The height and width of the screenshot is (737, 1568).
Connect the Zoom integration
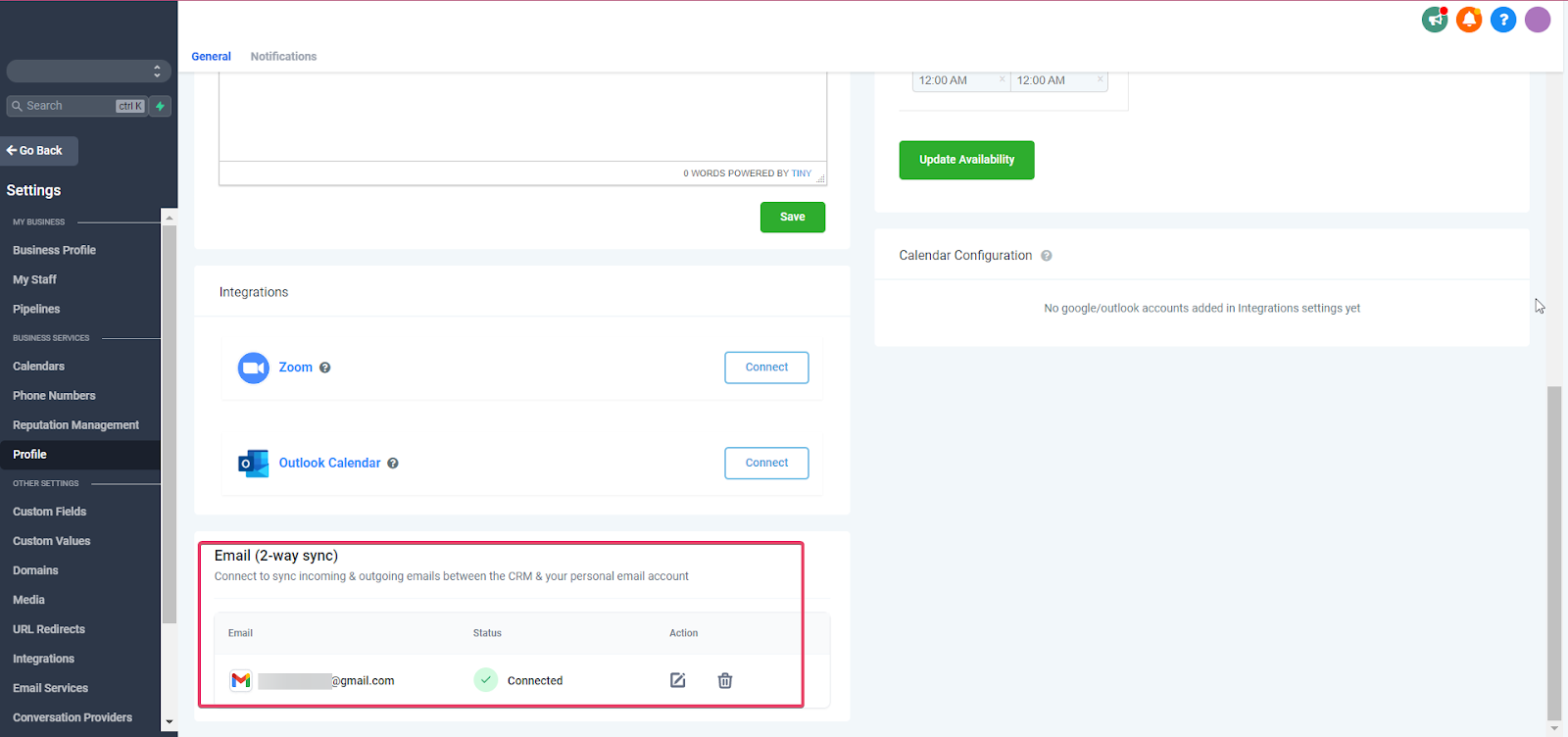click(766, 368)
